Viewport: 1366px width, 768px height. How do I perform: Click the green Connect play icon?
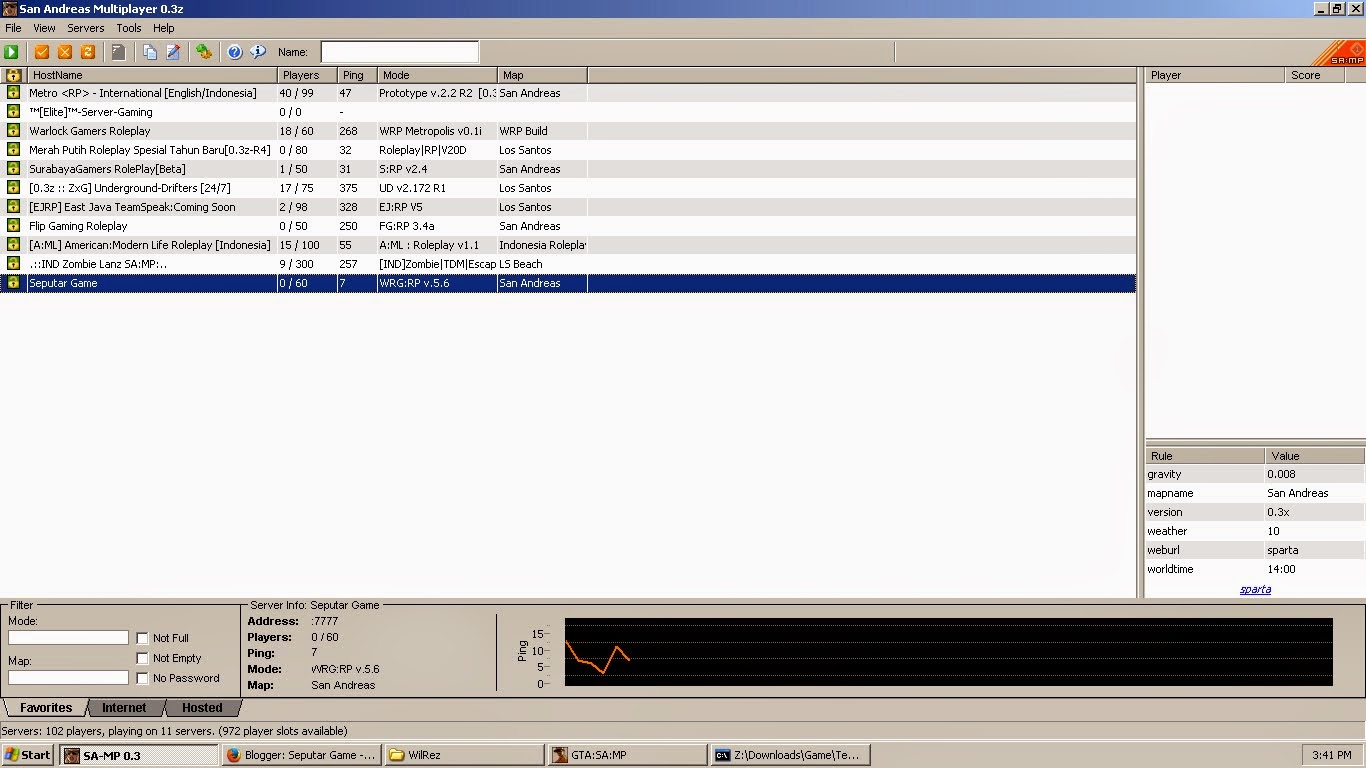[x=12, y=52]
